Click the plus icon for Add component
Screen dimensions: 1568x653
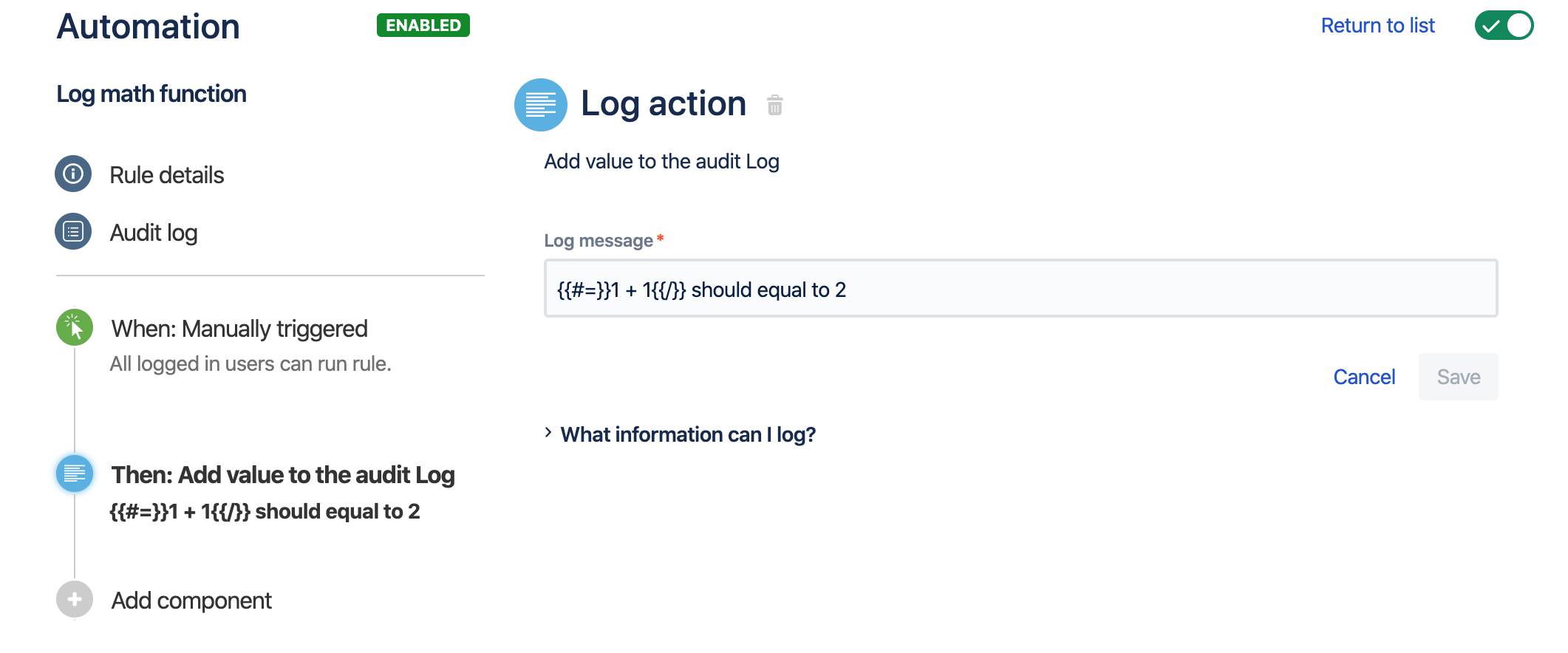tap(75, 599)
